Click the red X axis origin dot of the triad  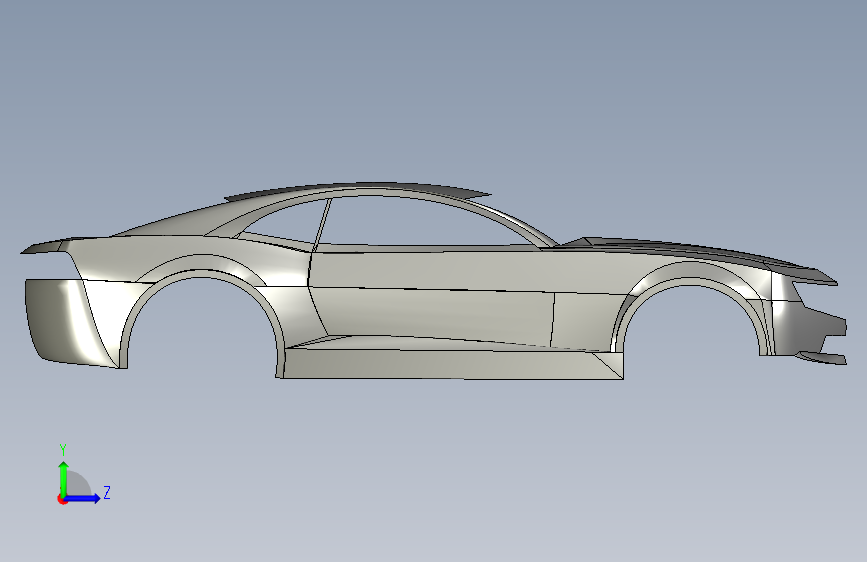[62, 499]
